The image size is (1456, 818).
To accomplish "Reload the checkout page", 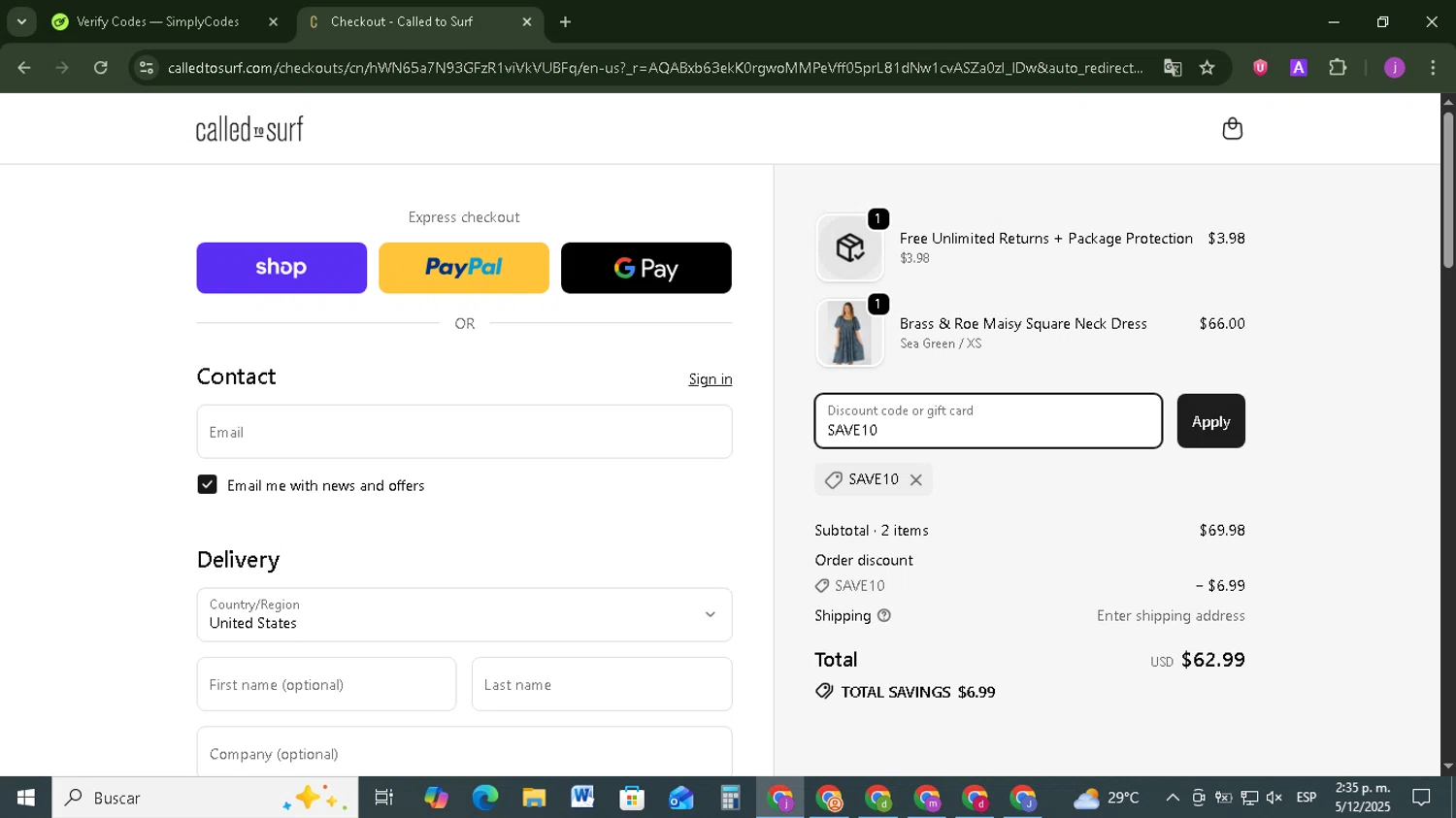I will point(101,68).
